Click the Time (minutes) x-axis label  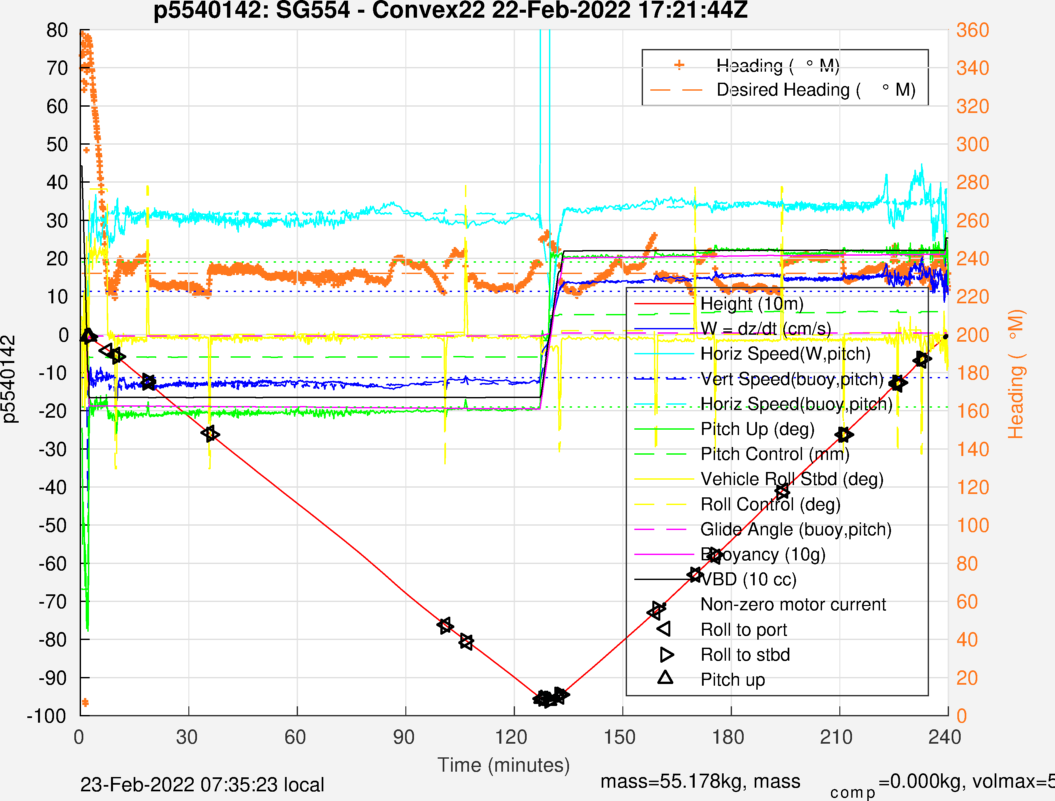513,765
